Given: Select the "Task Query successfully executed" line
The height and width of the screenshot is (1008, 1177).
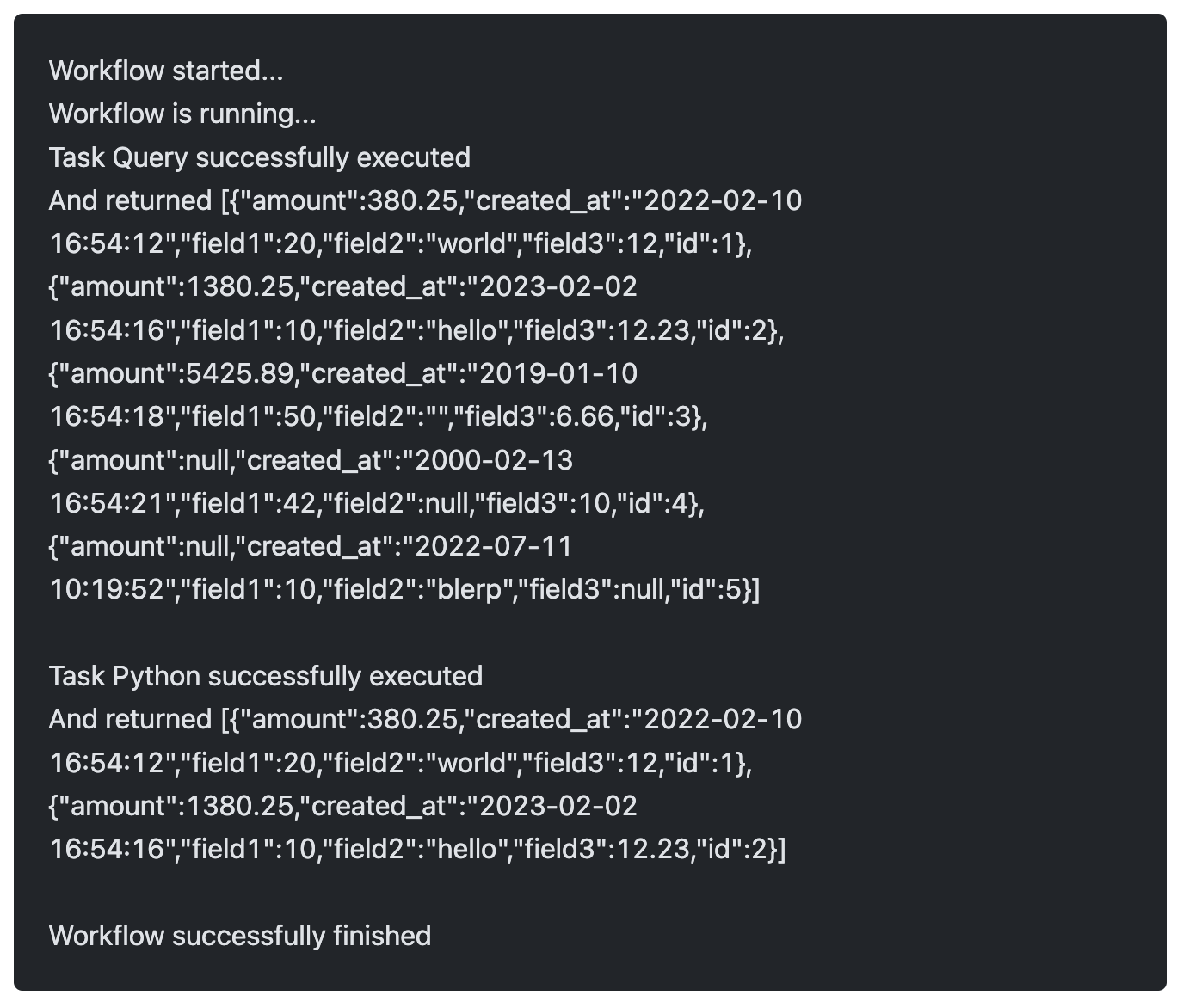Looking at the screenshot, I should point(260,157).
